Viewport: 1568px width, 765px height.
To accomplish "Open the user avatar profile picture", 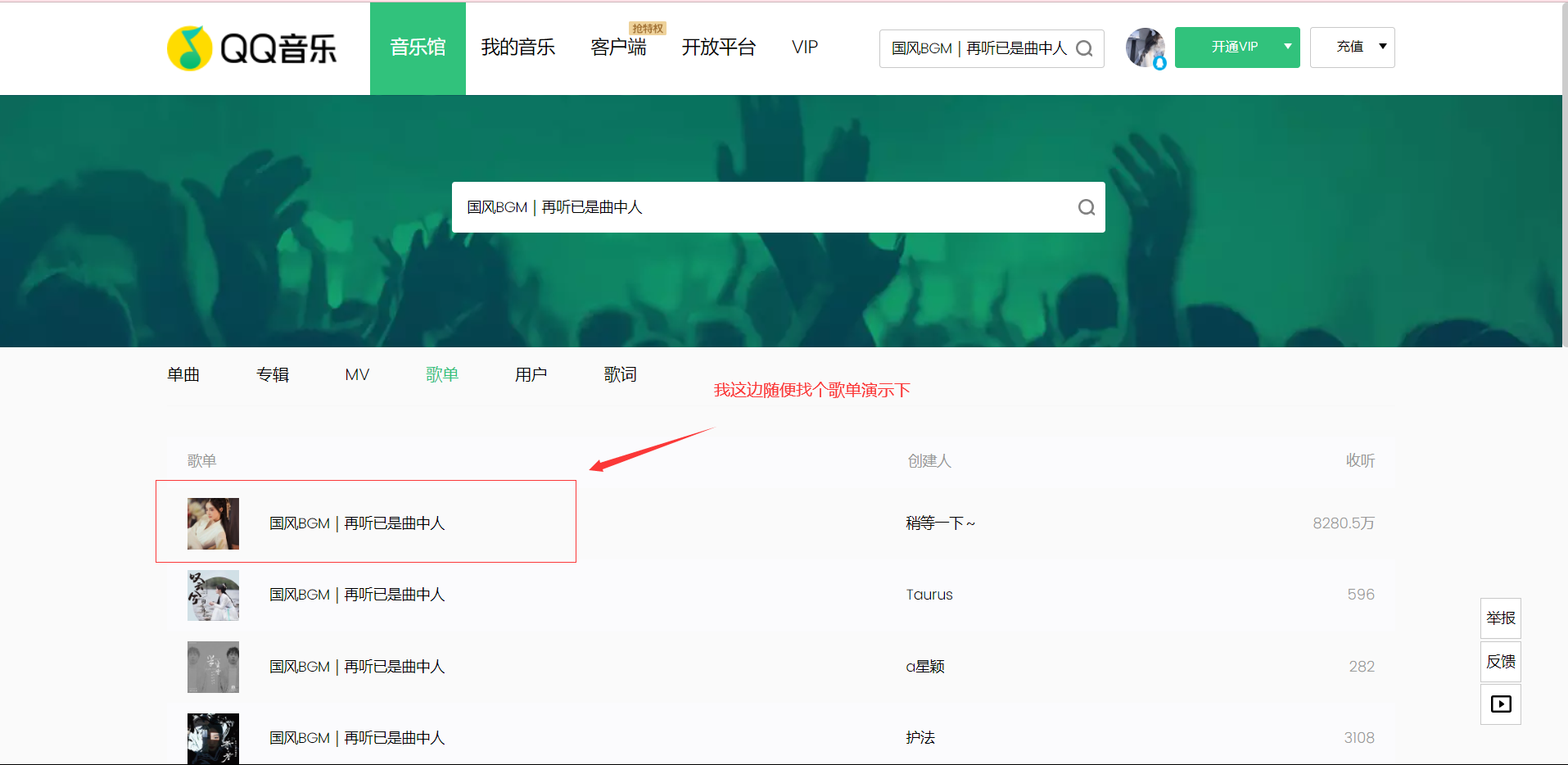I will [x=1145, y=48].
